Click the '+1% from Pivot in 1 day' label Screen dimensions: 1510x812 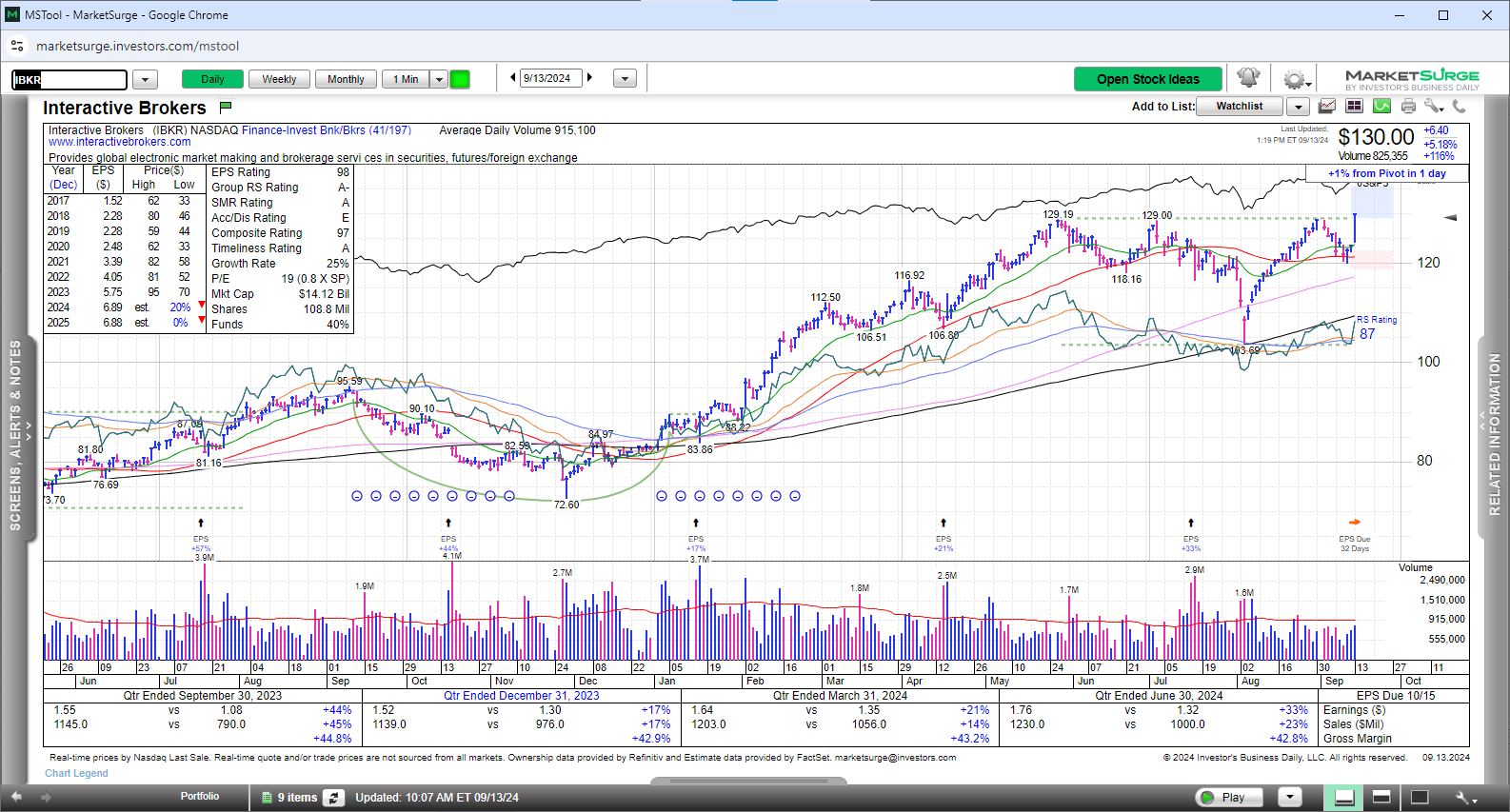point(1387,173)
